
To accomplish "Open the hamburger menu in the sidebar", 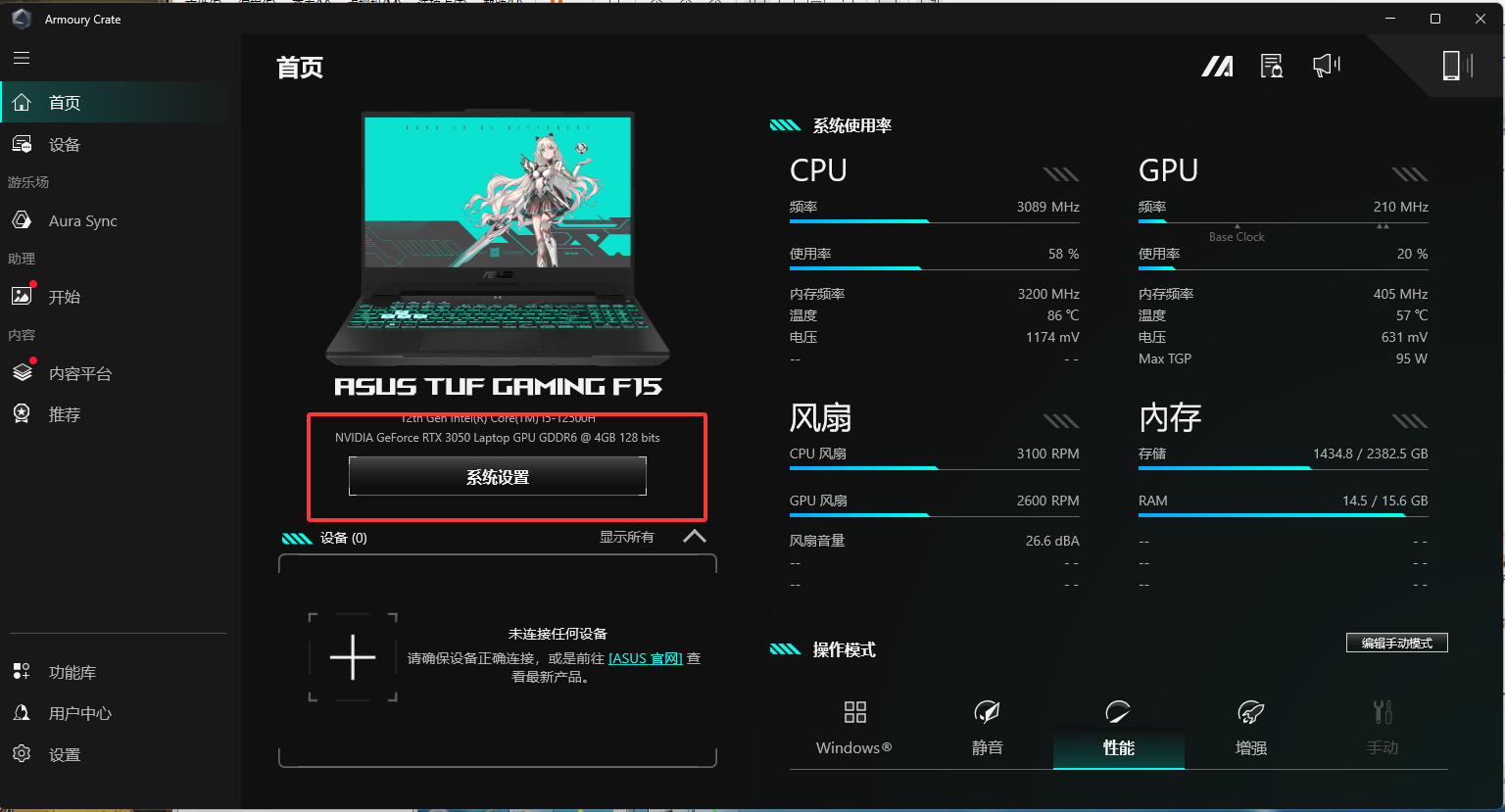I will [22, 58].
